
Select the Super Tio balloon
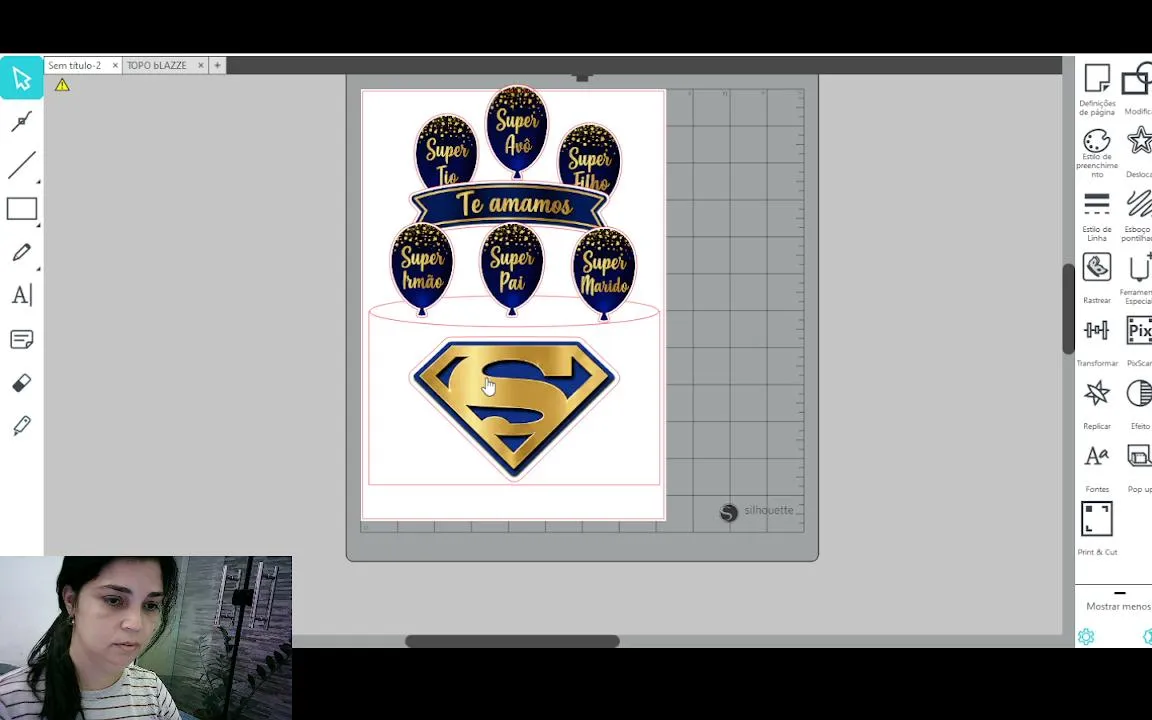point(446,151)
